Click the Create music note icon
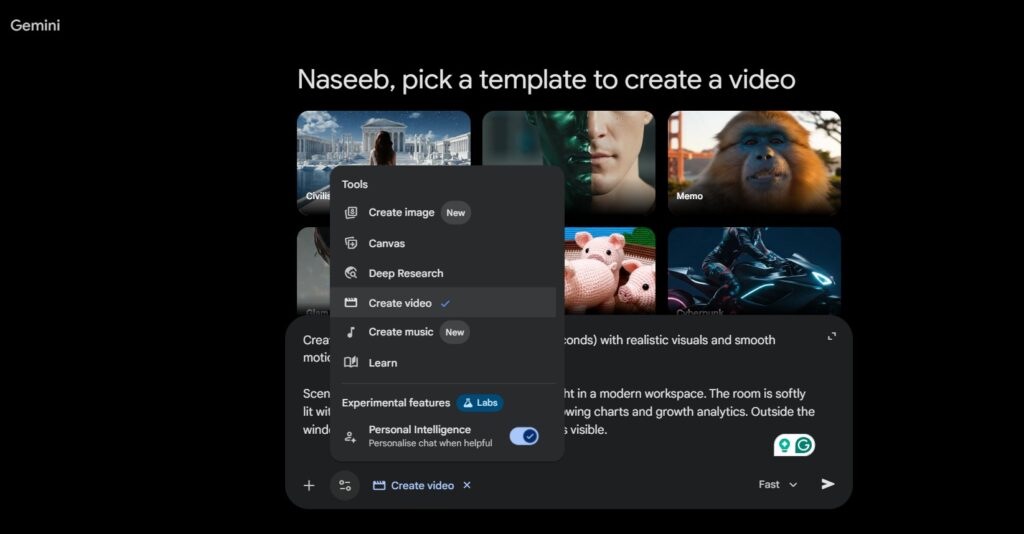Viewport: 1024px width, 534px height. (351, 332)
